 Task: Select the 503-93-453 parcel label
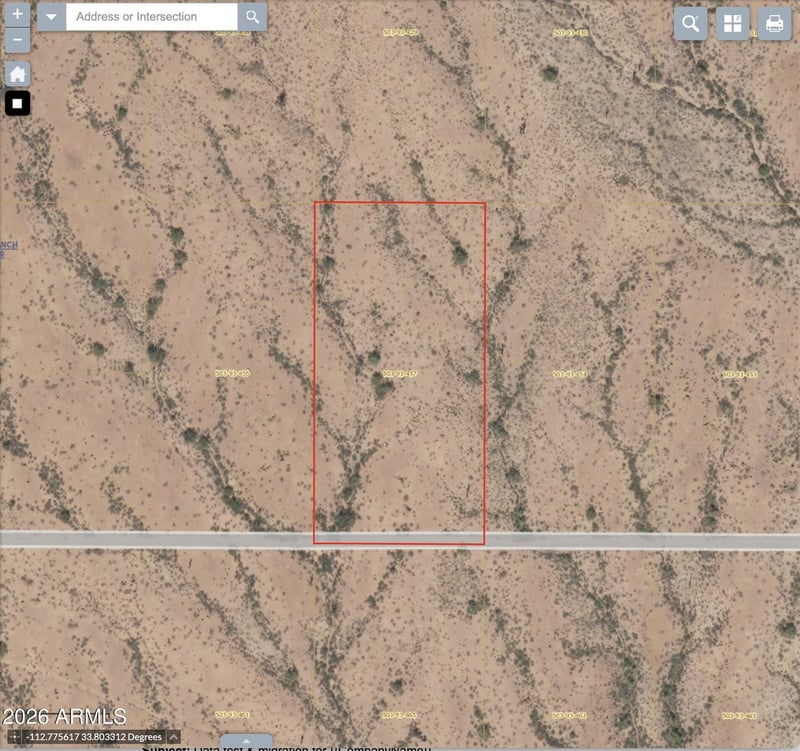point(740,374)
